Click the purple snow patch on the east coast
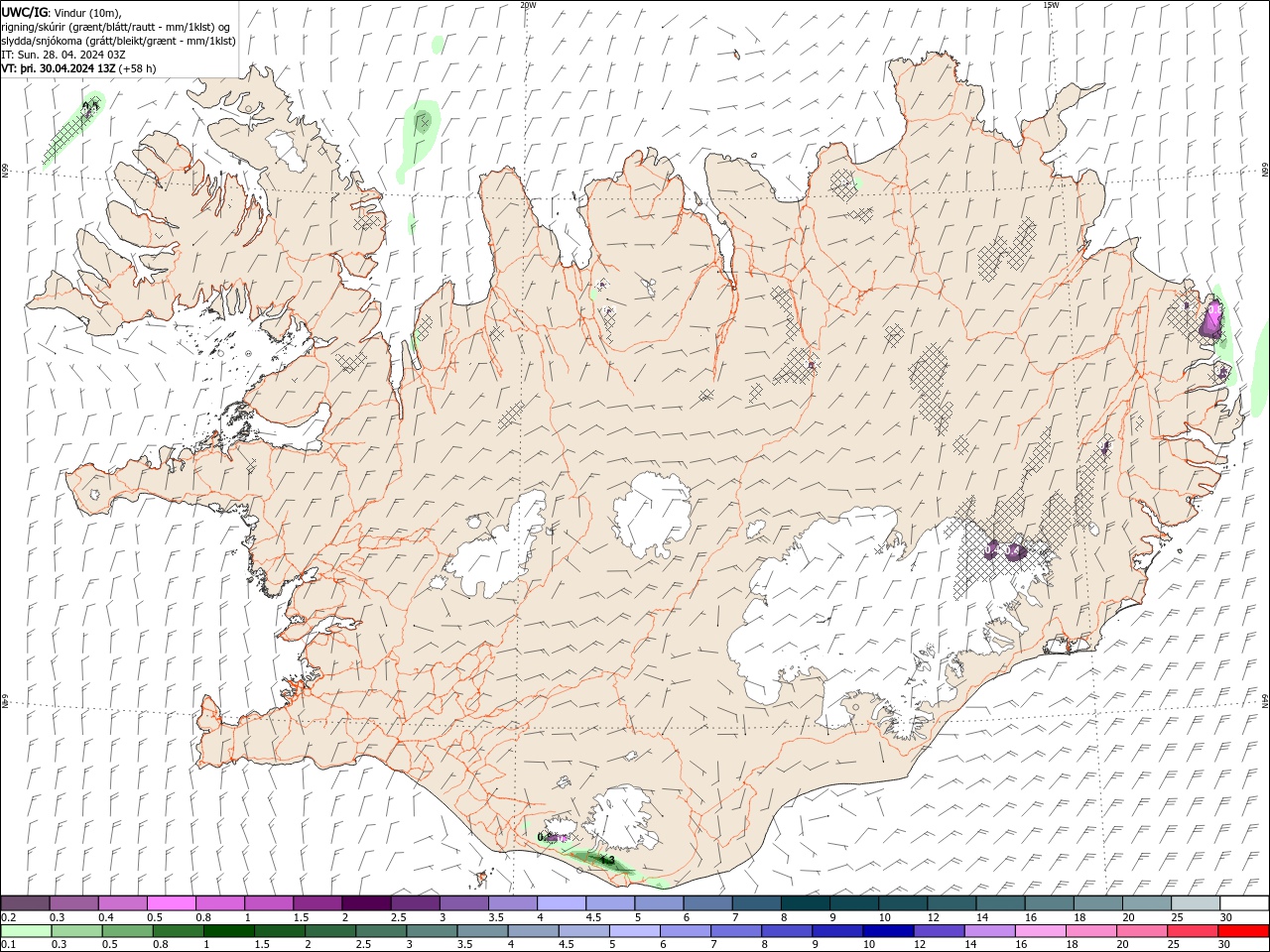The image size is (1270, 952). point(1211,319)
